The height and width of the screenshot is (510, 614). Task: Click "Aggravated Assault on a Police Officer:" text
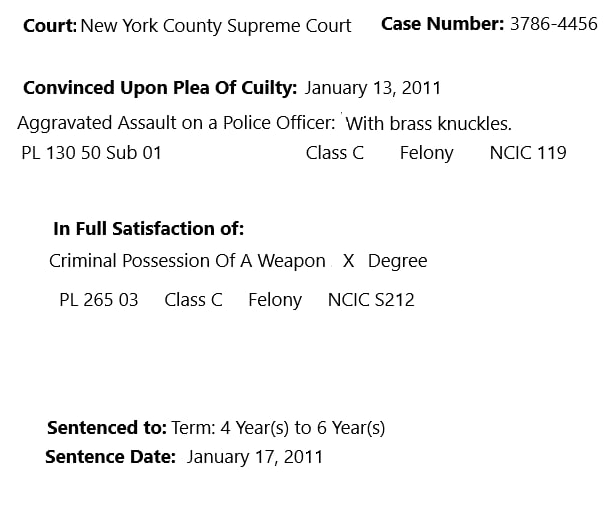[176, 123]
